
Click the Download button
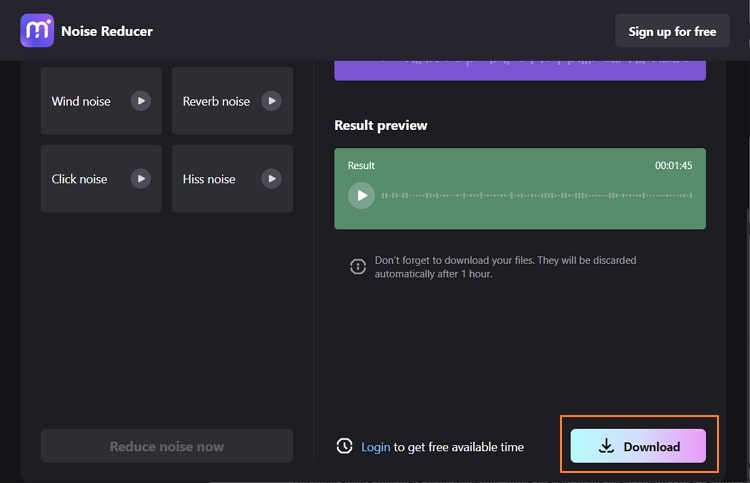638,446
